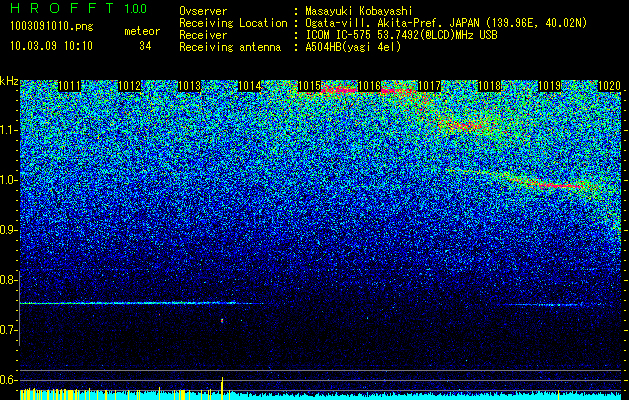Click the Receiver field label
The width and height of the screenshot is (629, 400).
coord(203,35)
